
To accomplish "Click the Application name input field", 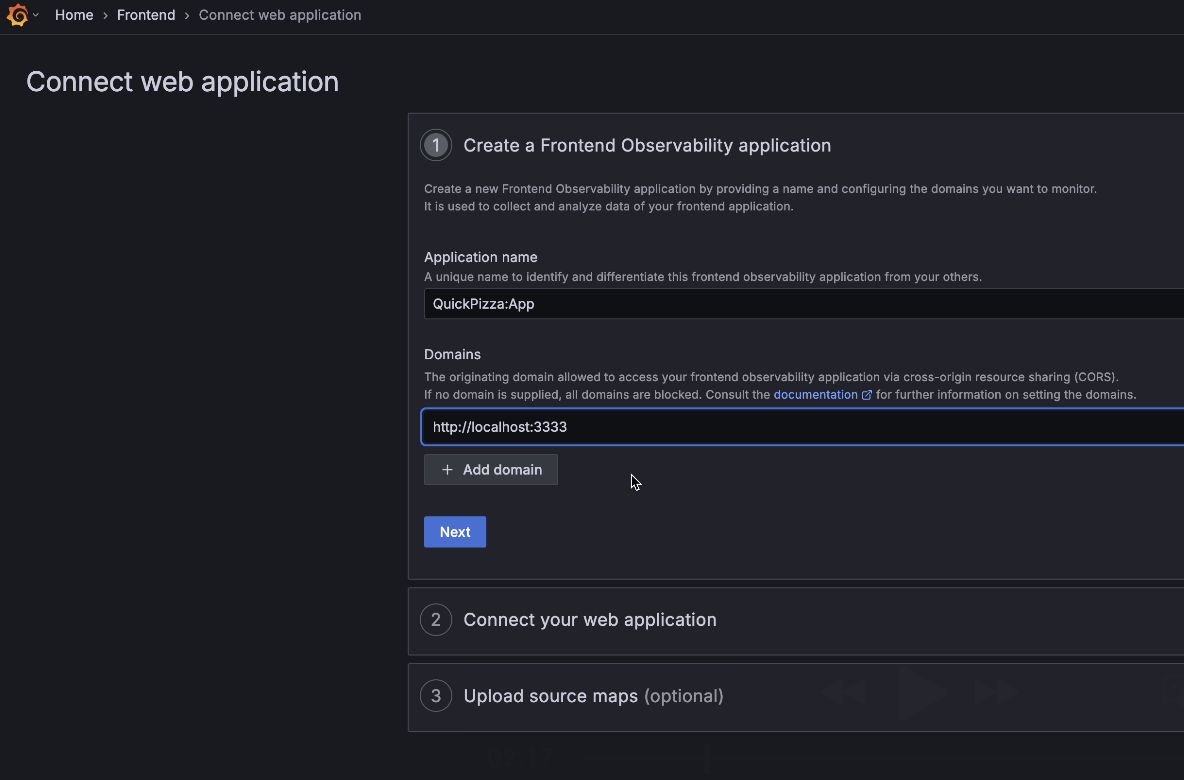I will tap(800, 304).
